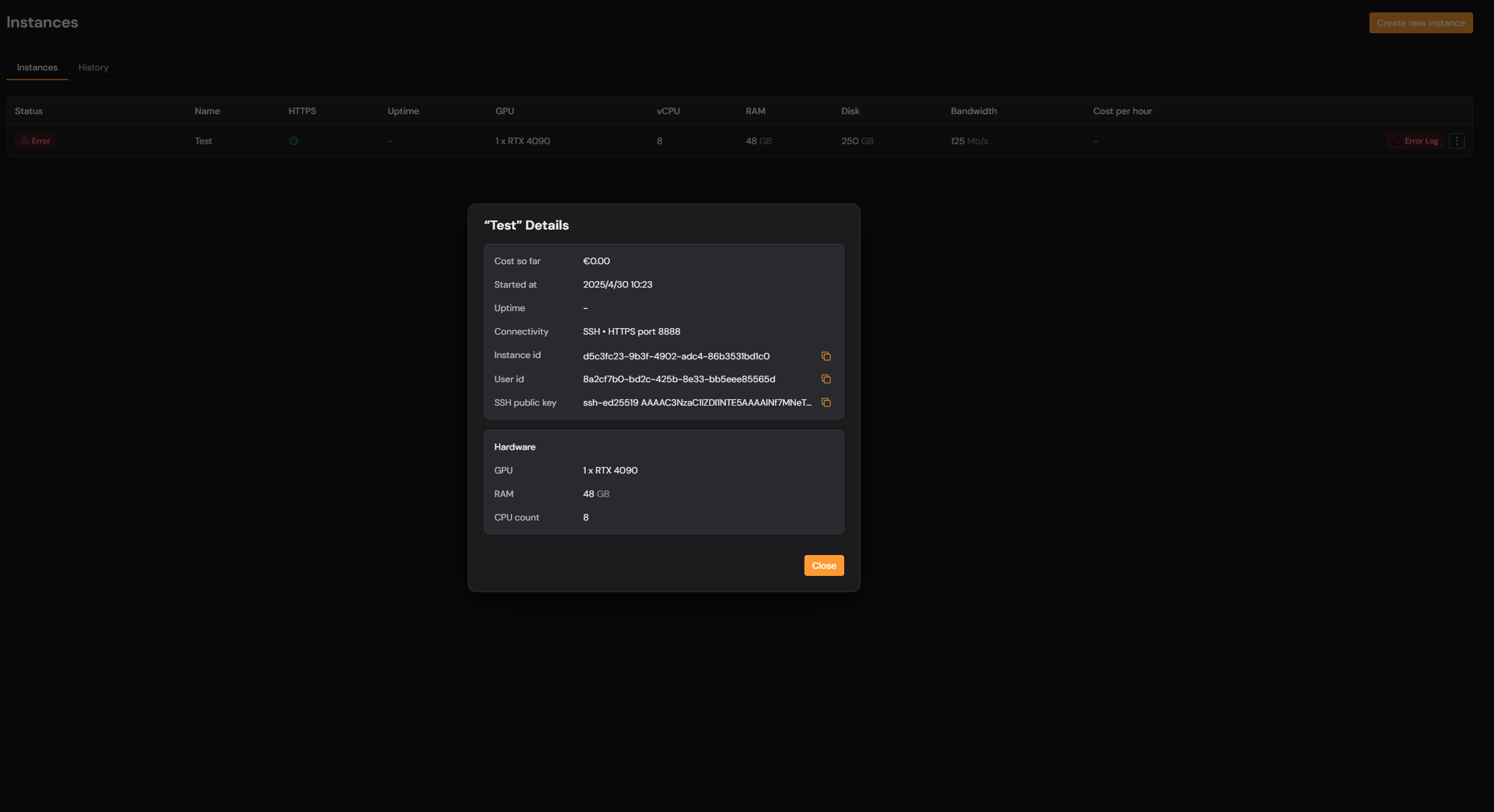Click the Cost per hour column header

[1122, 111]
